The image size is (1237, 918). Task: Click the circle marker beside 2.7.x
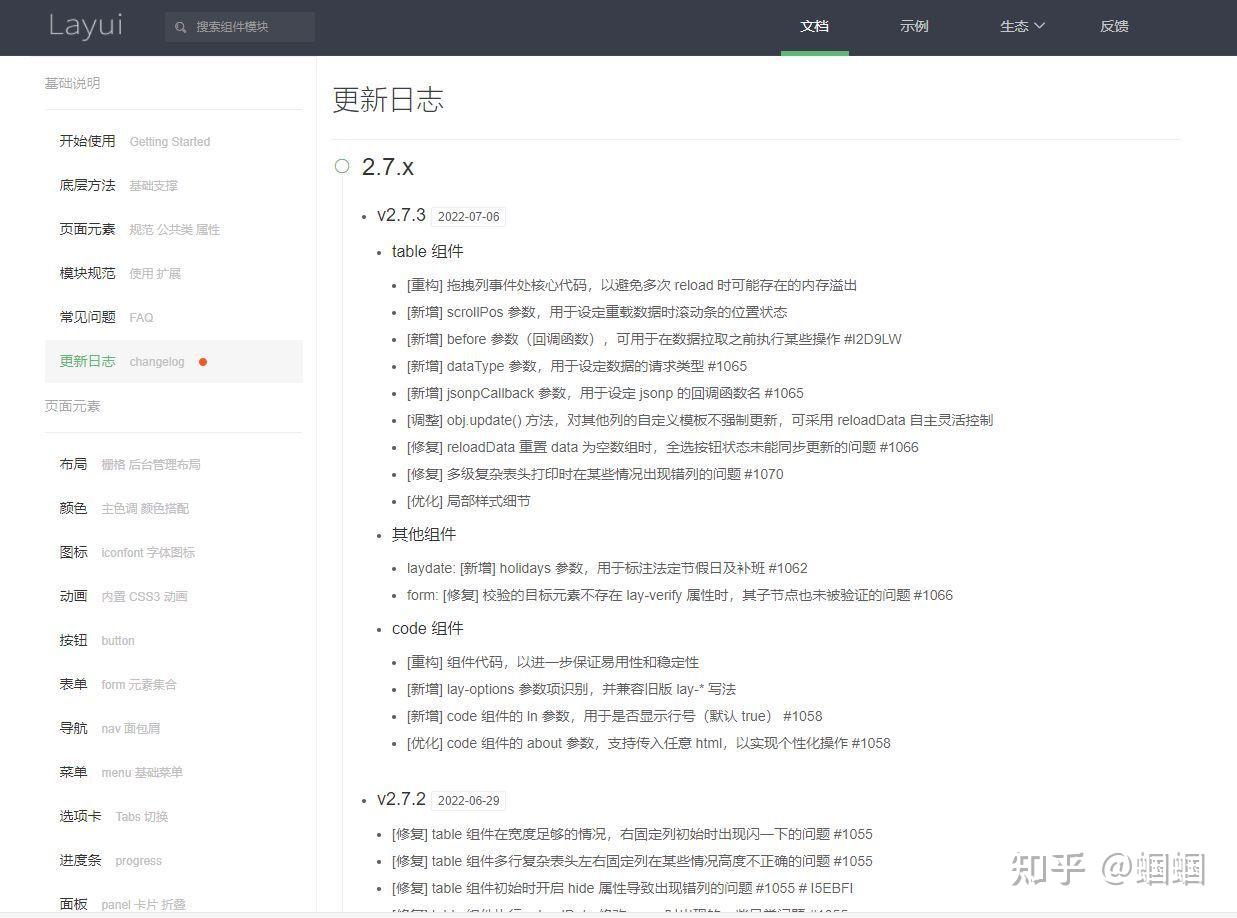coord(341,167)
